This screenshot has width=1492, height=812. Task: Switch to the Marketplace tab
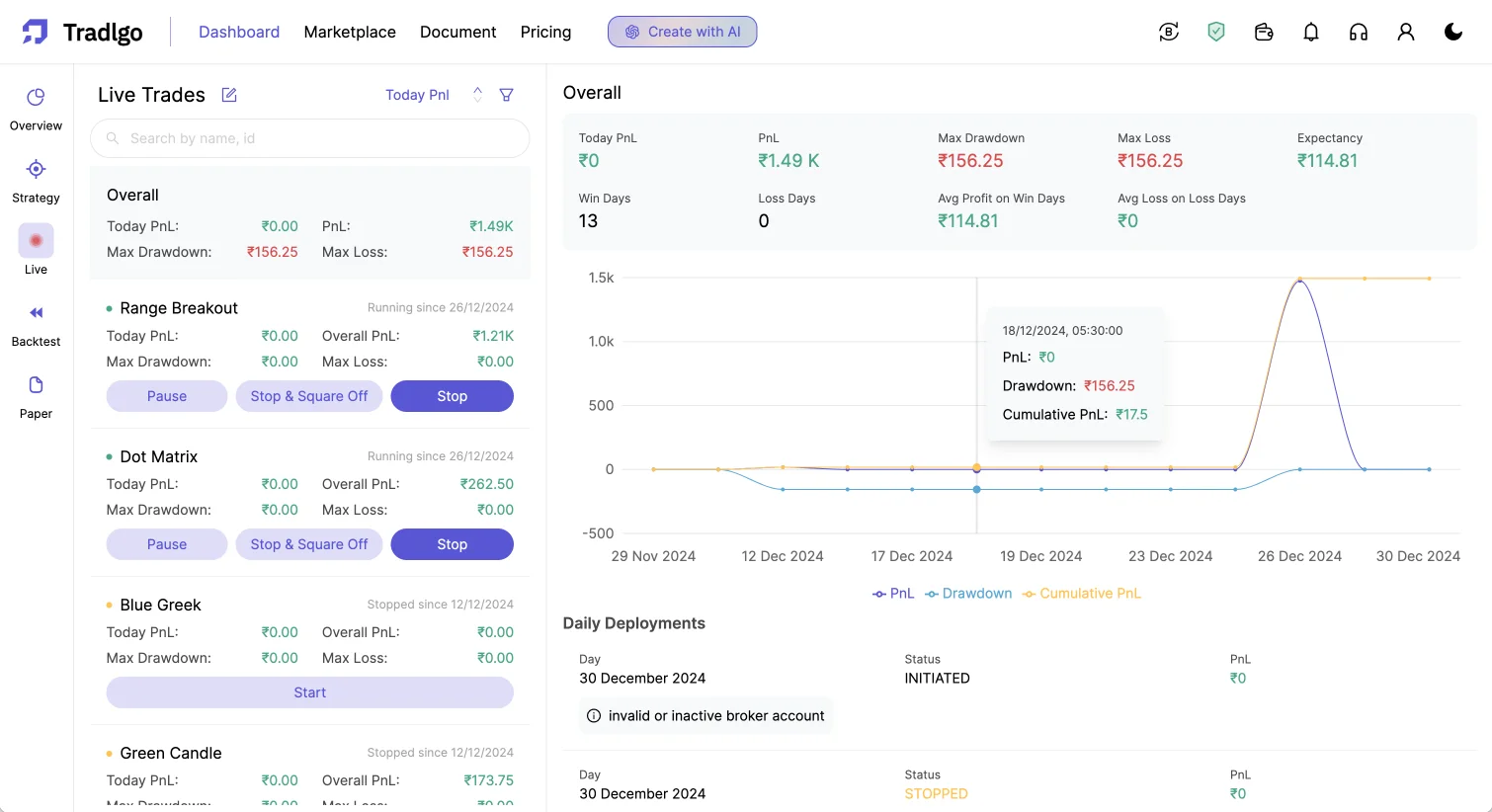(350, 32)
